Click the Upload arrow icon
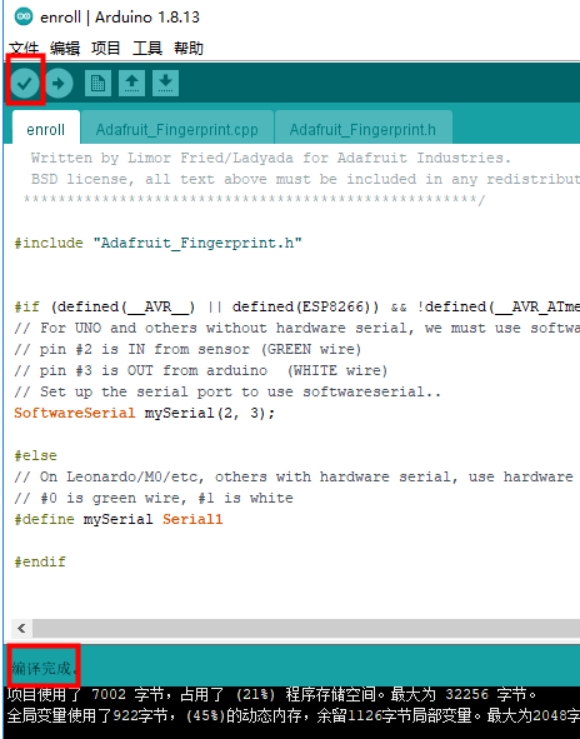 [58, 83]
